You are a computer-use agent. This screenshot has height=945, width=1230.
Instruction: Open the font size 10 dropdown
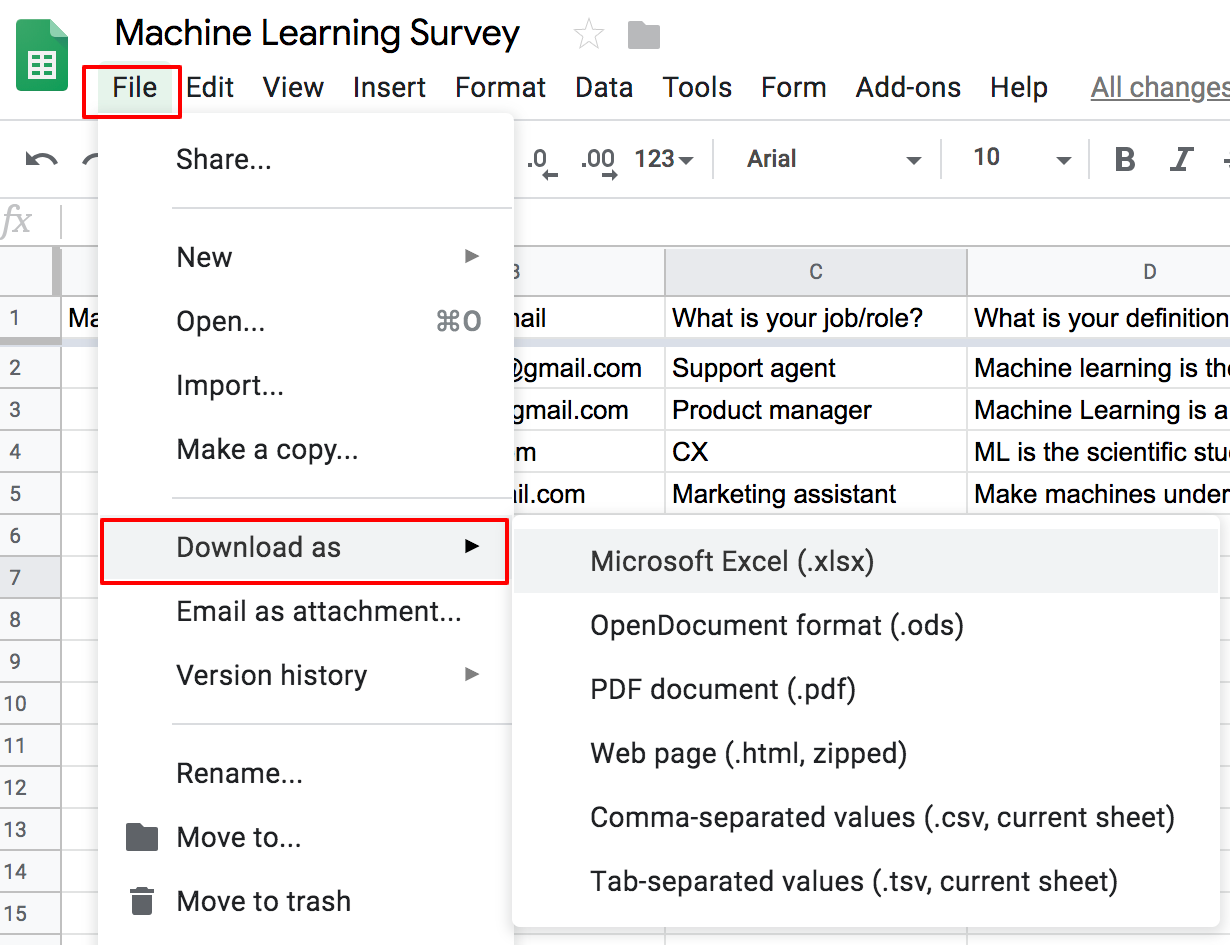point(1020,159)
